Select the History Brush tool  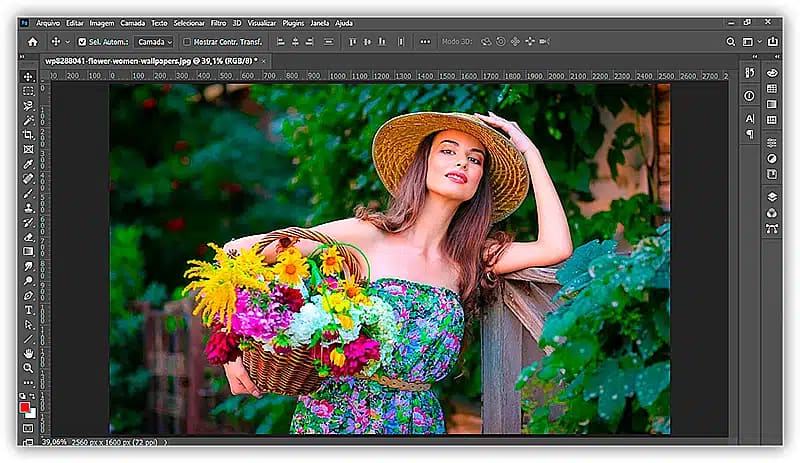[28, 223]
